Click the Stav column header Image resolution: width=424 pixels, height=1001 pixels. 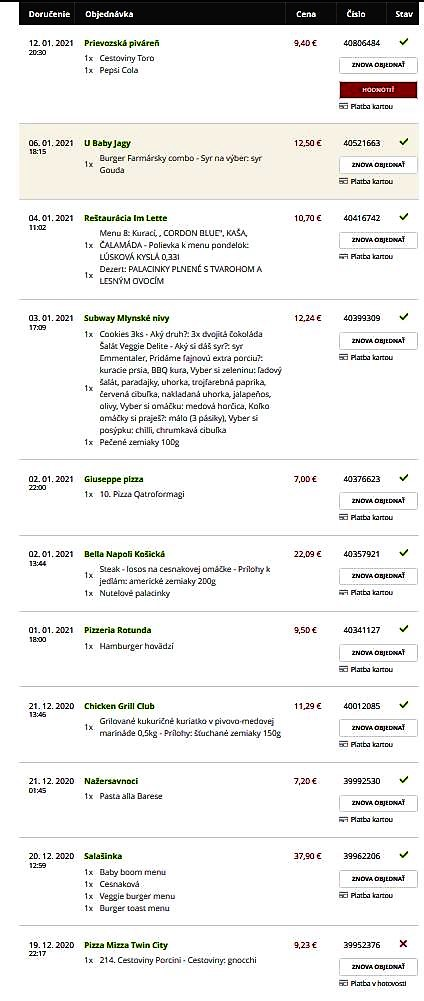(x=404, y=13)
